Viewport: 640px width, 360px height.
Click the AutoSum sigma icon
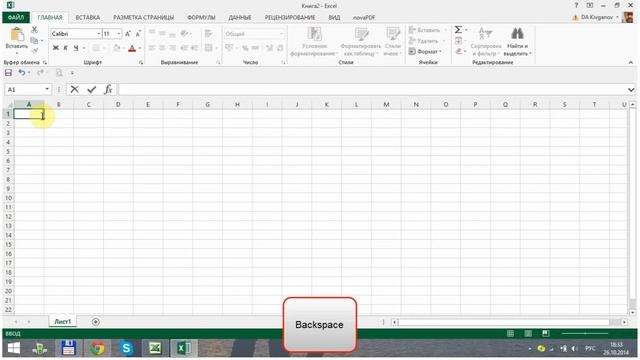coord(458,30)
